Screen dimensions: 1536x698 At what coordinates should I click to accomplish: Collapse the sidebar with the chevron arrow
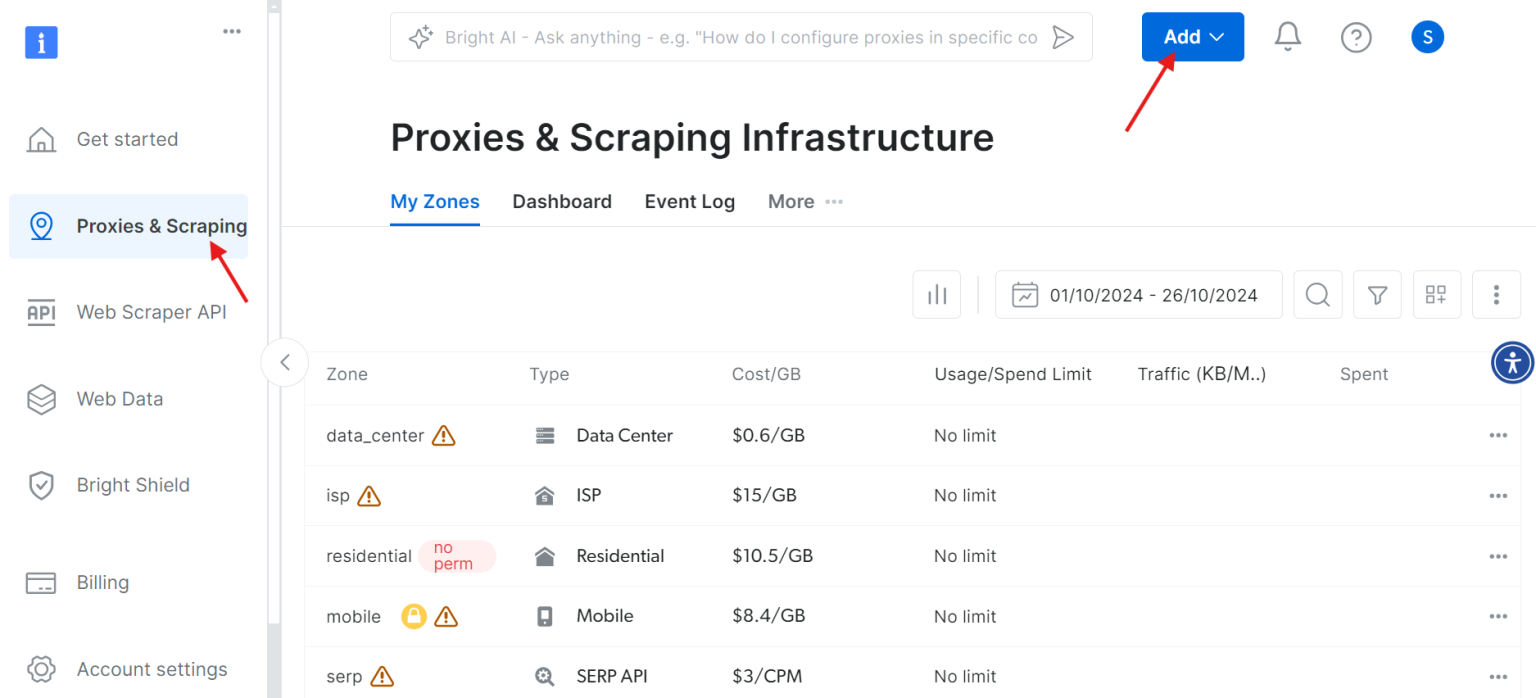tap(285, 362)
